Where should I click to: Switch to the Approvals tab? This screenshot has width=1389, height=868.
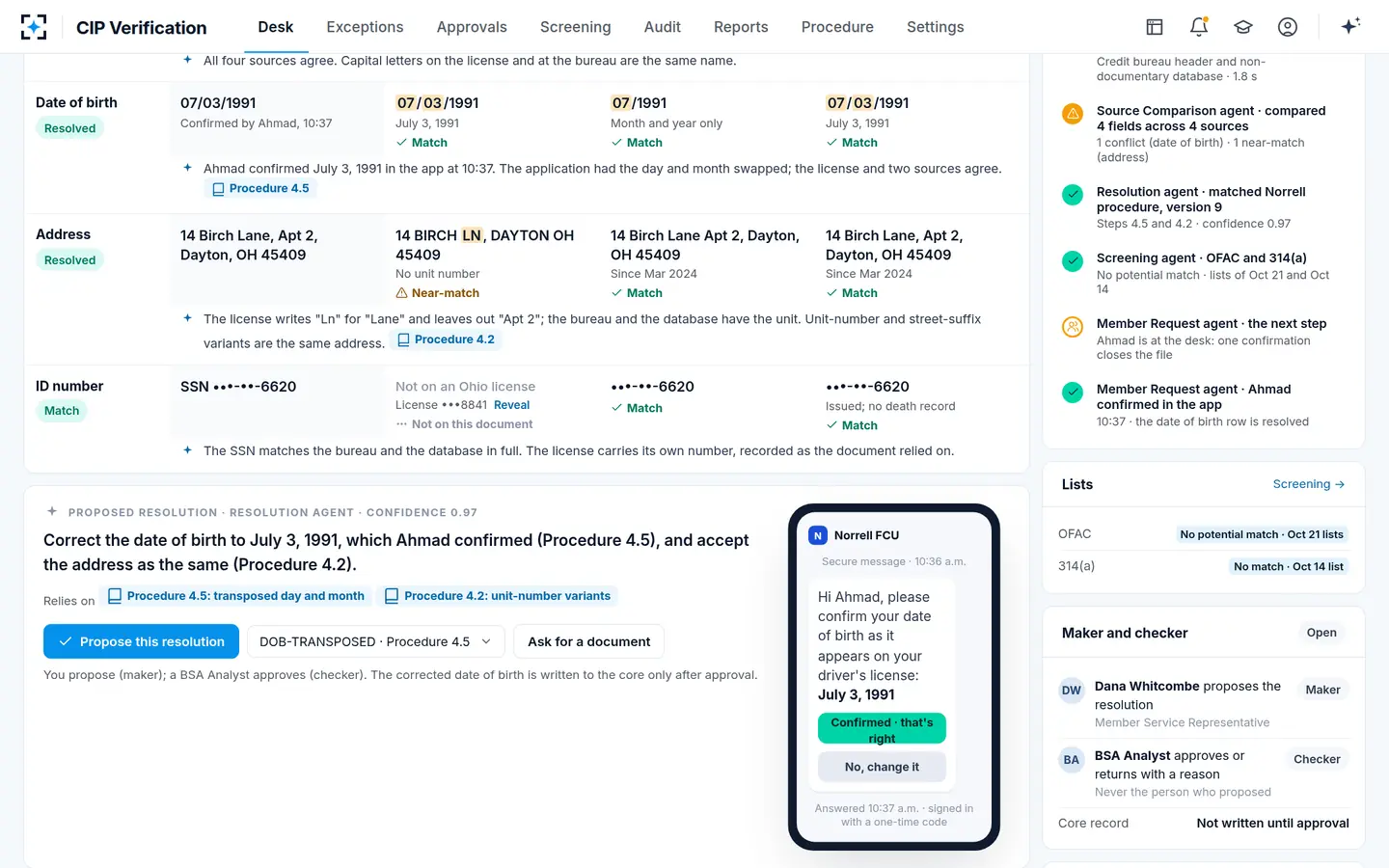tap(472, 27)
